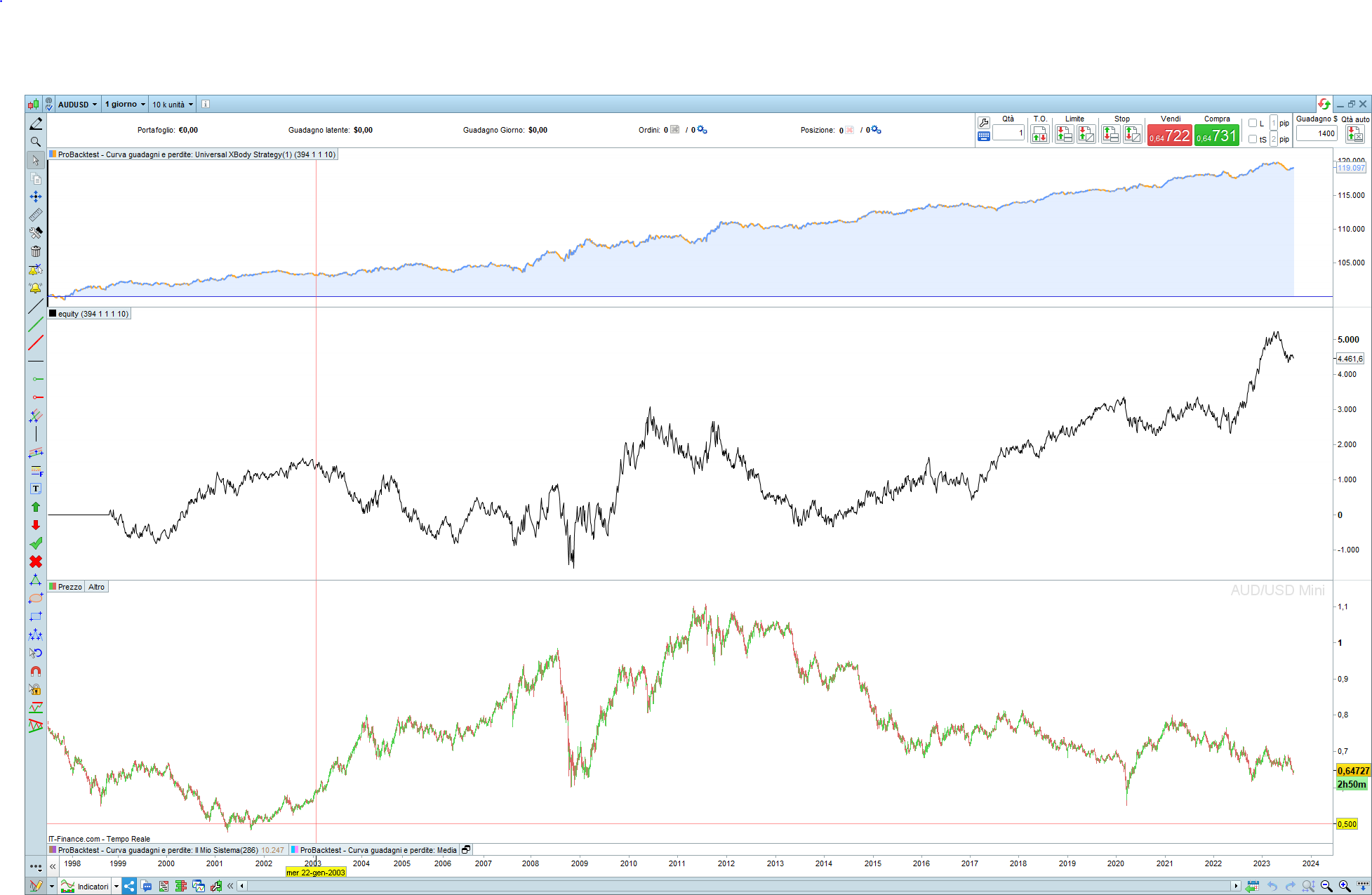Click the trash can delete-objects tool
The width and height of the screenshot is (1372, 895).
click(x=36, y=251)
